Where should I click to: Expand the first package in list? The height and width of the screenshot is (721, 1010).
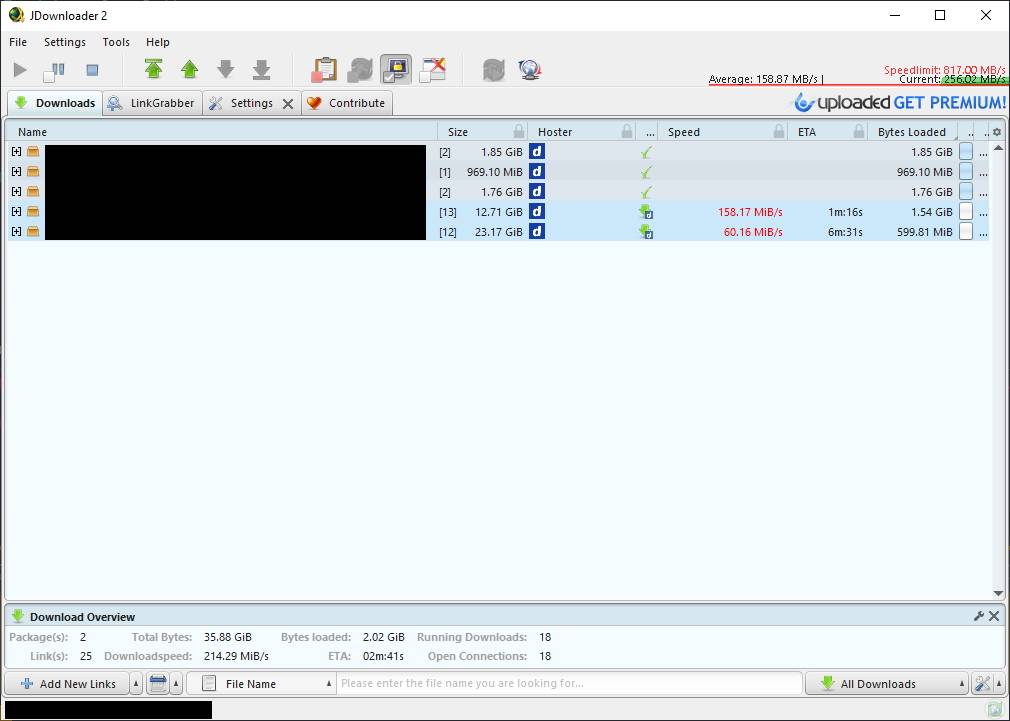click(16, 152)
